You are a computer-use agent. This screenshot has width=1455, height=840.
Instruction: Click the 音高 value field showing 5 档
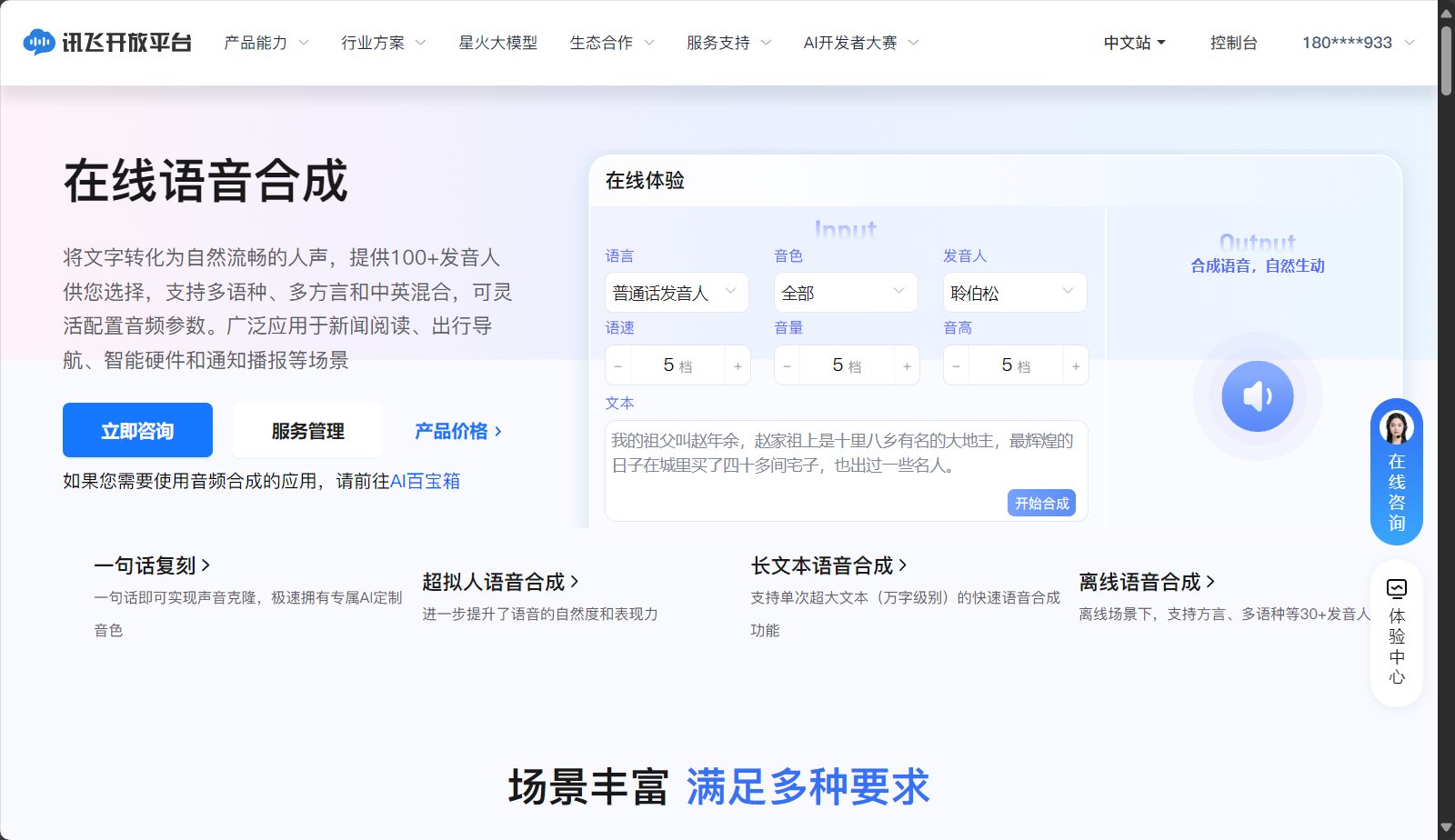(1016, 365)
